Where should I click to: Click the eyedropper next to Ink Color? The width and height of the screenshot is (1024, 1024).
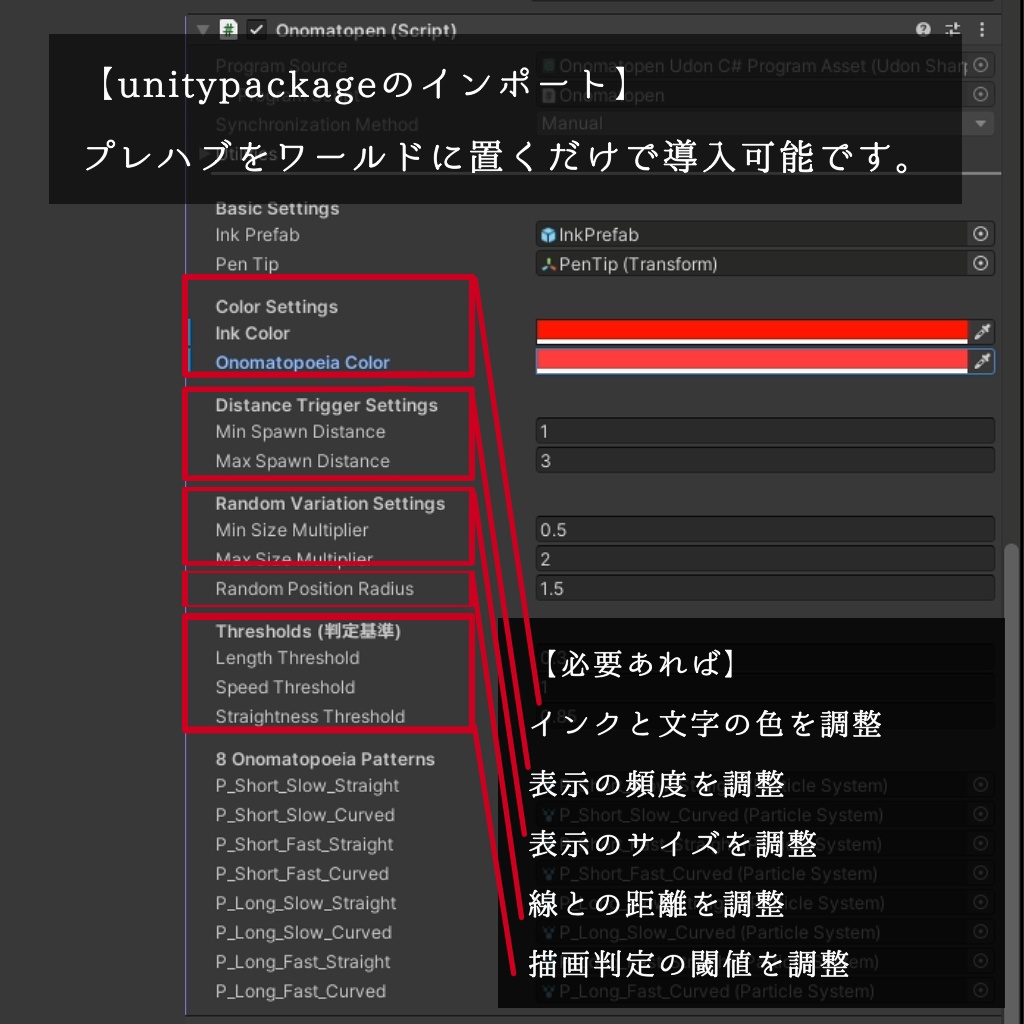(981, 331)
